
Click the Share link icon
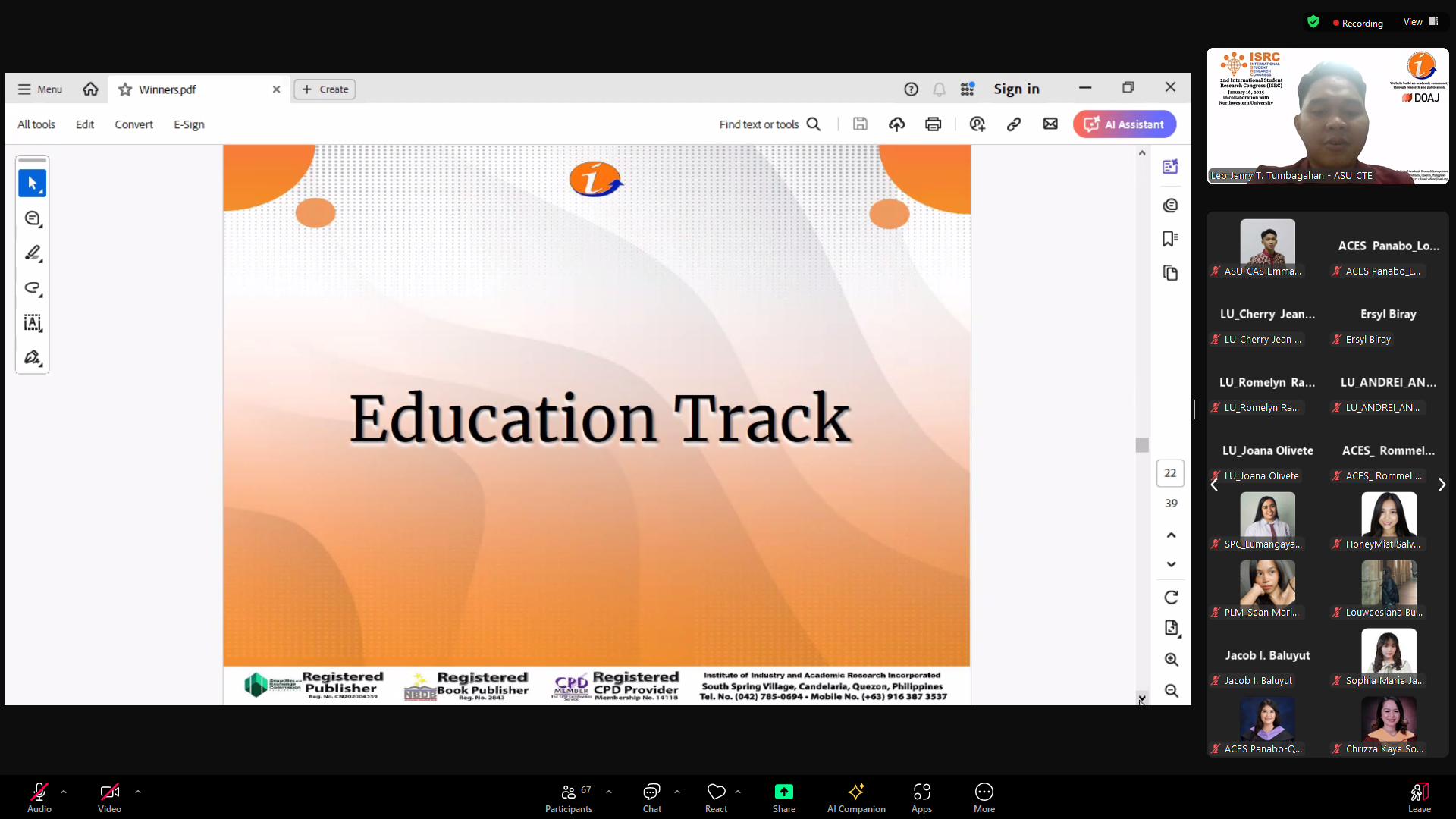point(1014,124)
